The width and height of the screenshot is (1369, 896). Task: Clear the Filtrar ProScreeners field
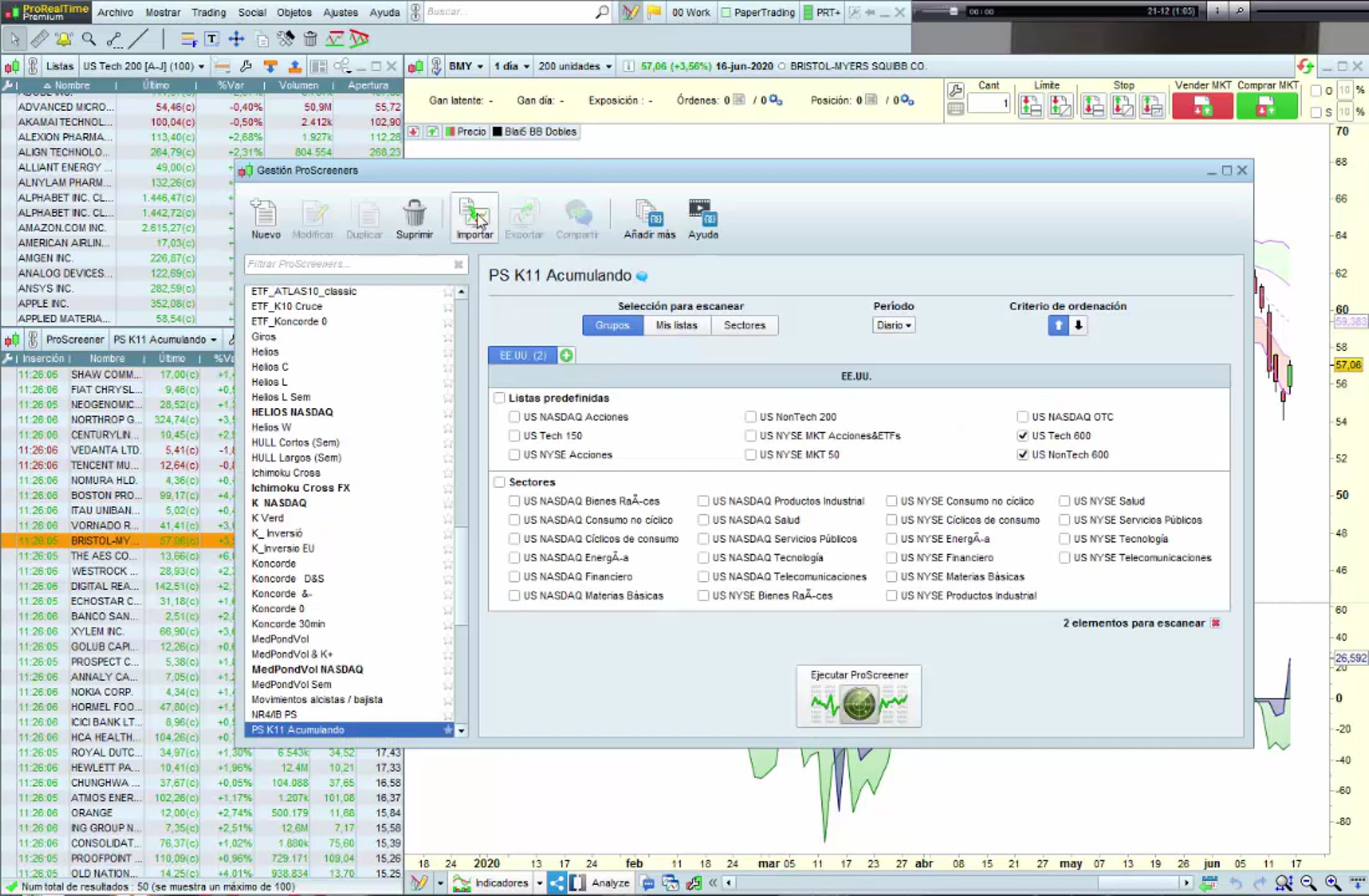point(459,265)
